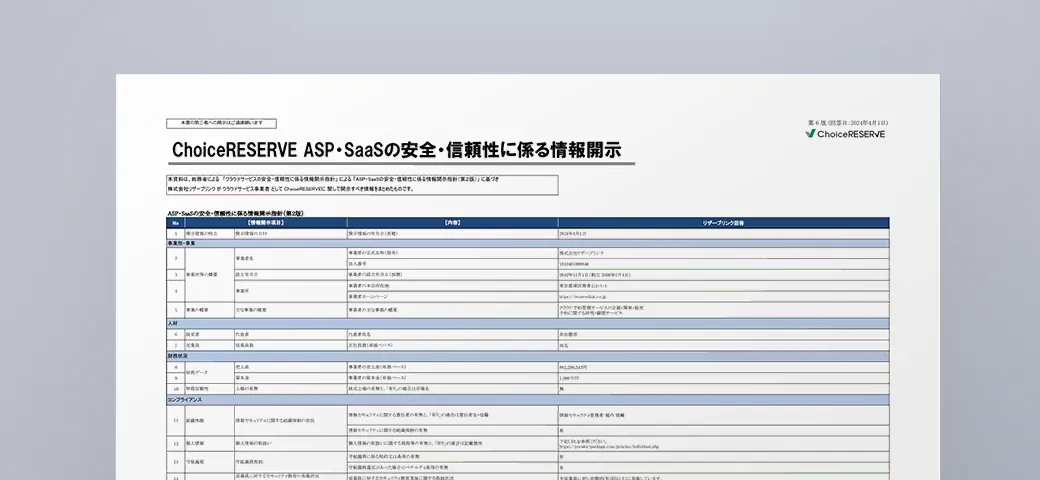1040x480 pixels.
Task: Click the '主な事業の概要' cell
Action: coord(291,310)
